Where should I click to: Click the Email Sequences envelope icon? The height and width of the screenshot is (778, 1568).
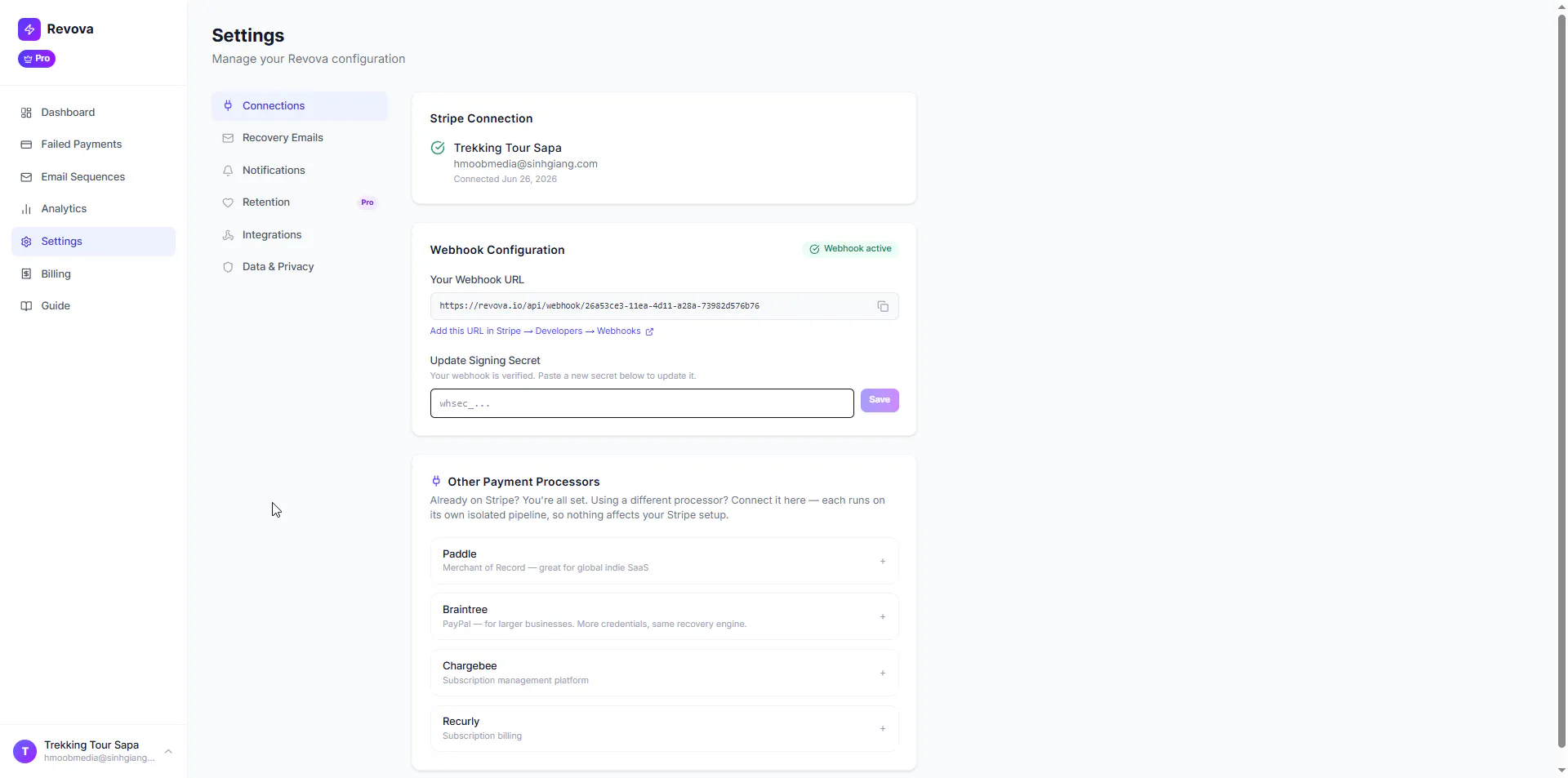click(26, 177)
